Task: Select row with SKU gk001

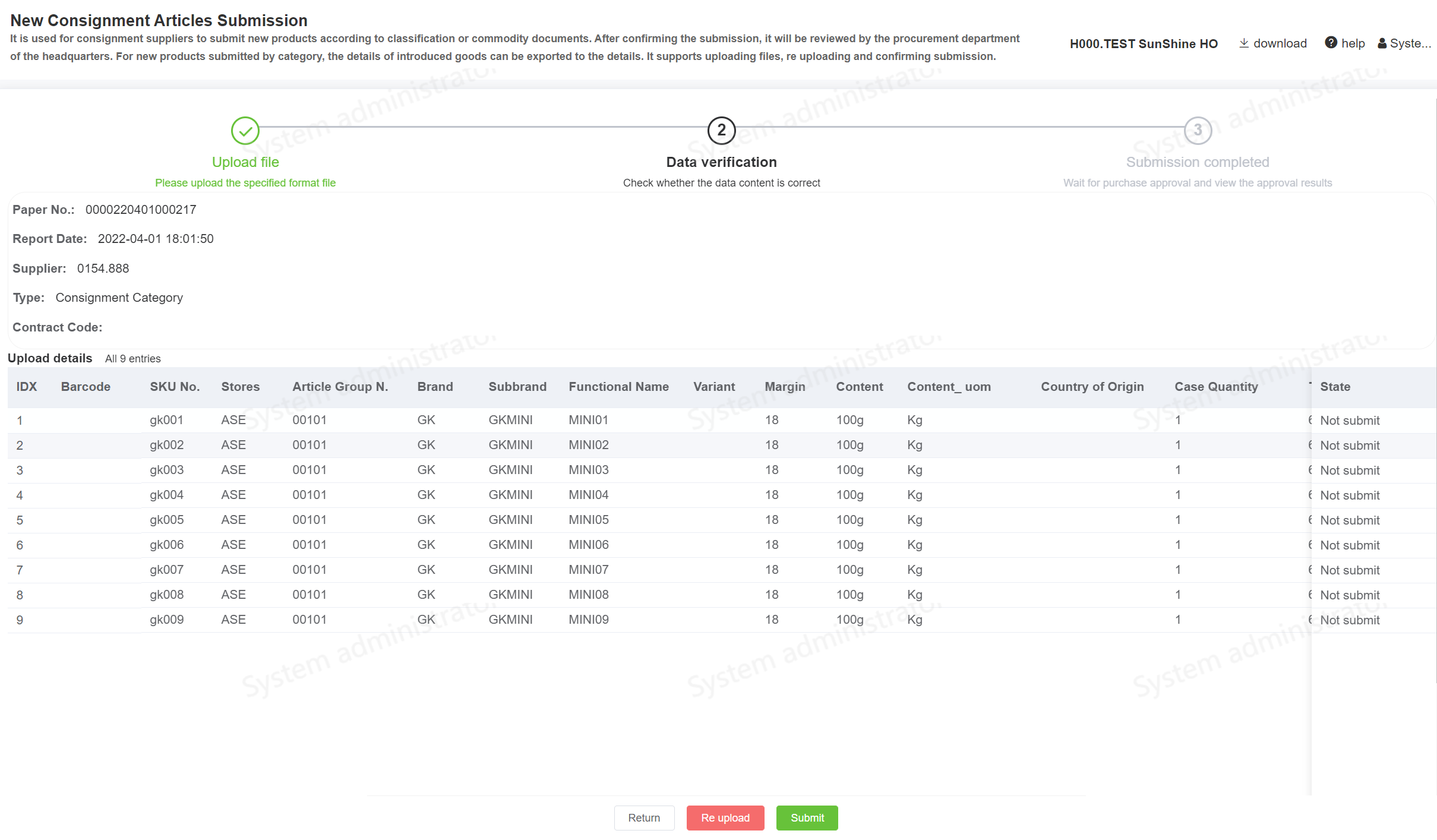Action: pos(166,420)
